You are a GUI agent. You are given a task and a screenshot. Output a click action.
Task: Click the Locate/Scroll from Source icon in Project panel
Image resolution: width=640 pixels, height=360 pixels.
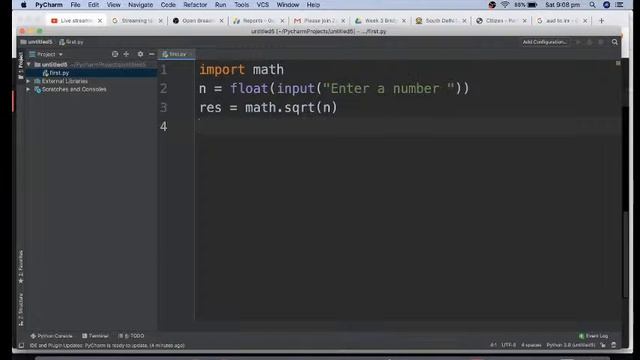tap(115, 54)
